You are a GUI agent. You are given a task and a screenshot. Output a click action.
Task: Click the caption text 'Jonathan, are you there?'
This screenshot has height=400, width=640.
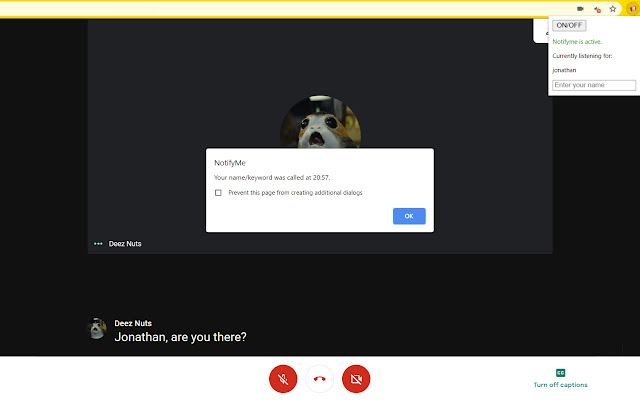coord(180,337)
